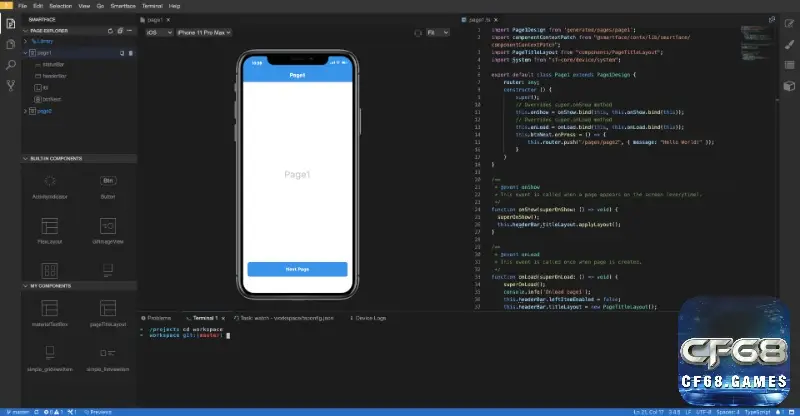Click Page Explorer new page icon

120,31
